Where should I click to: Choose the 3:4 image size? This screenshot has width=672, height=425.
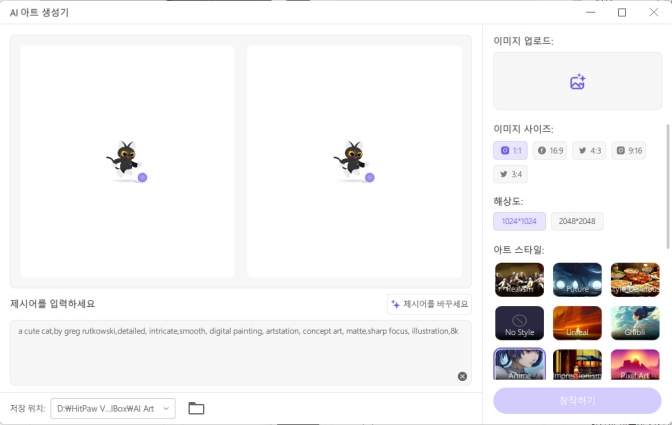[x=510, y=174]
